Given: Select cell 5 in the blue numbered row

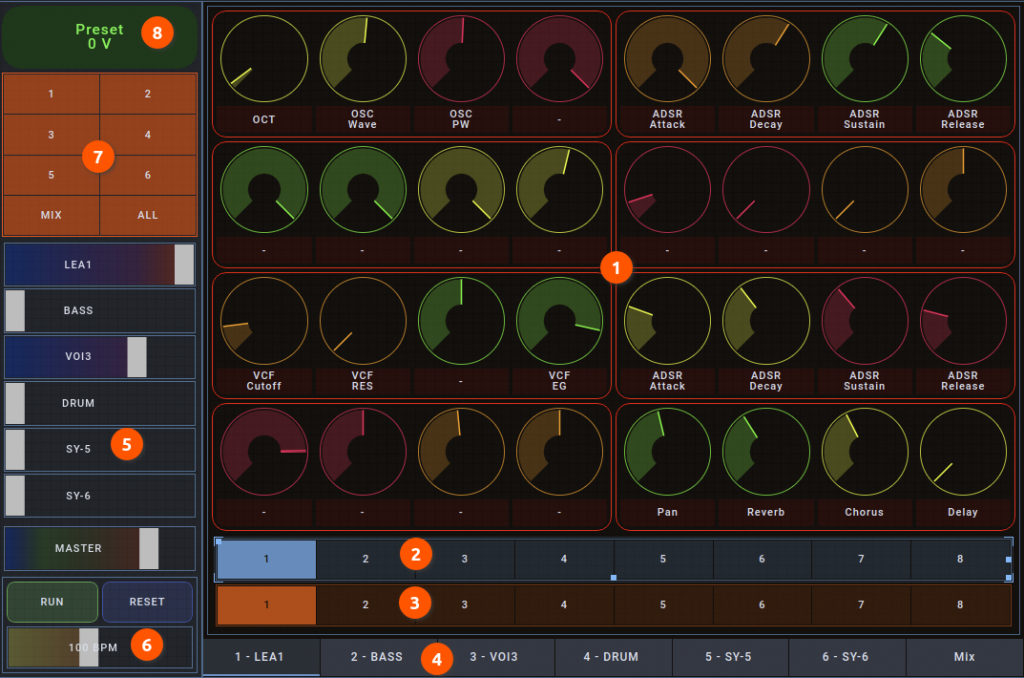Looking at the screenshot, I should click(663, 559).
